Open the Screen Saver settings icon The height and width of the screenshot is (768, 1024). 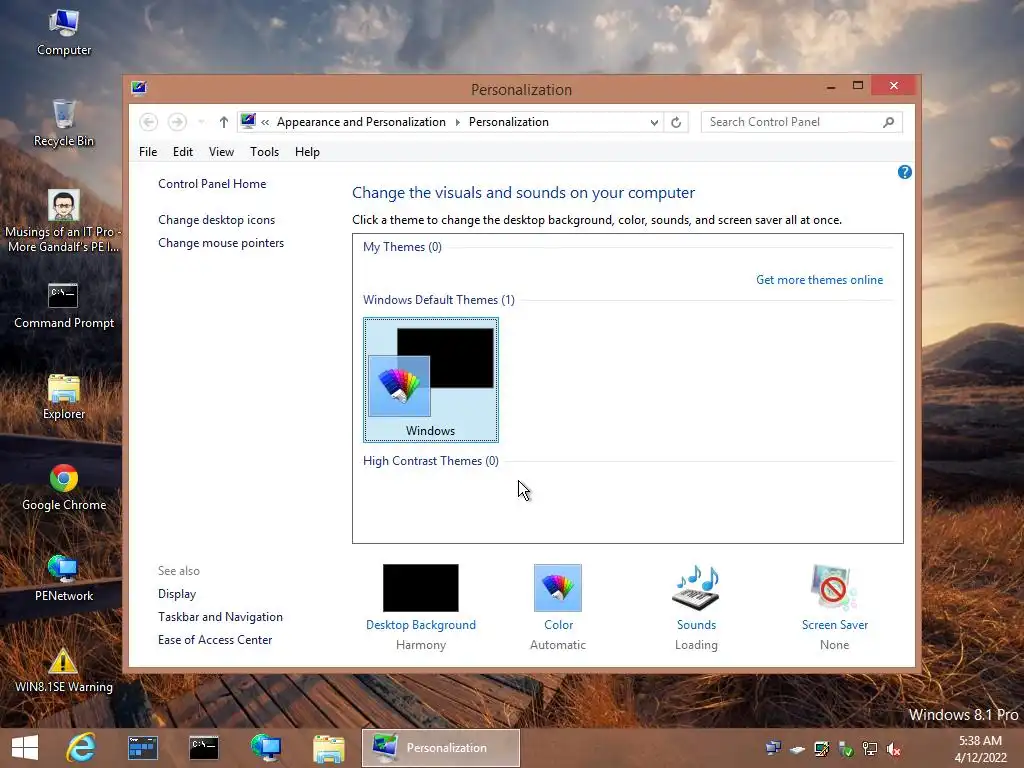pos(834,588)
